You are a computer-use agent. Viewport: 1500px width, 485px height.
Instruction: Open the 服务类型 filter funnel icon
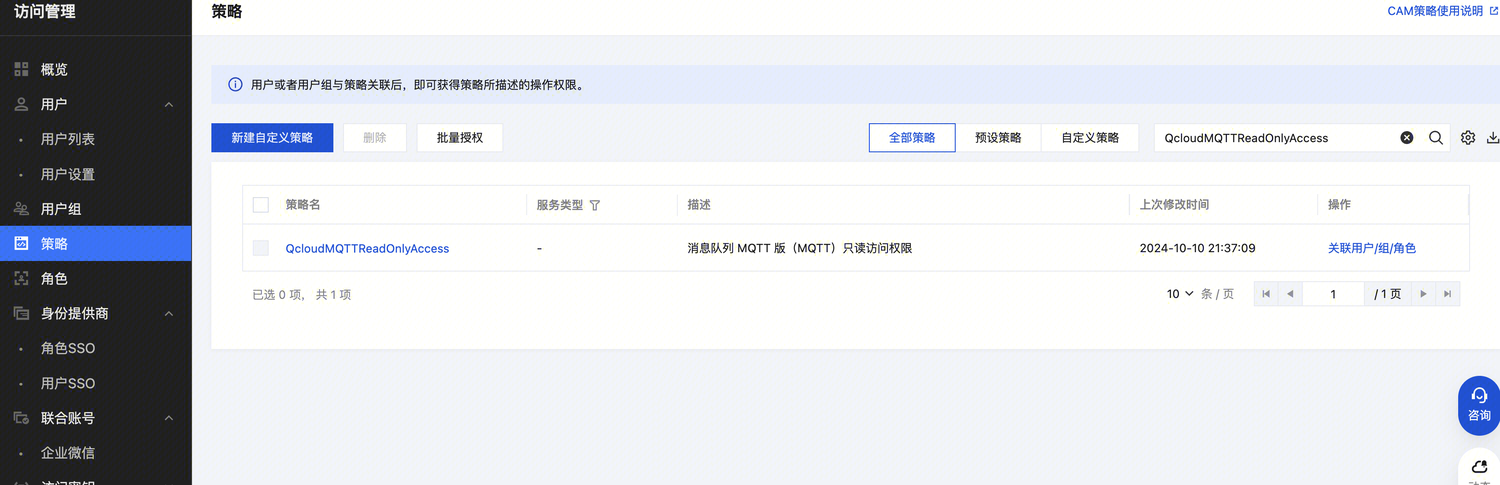pos(595,205)
